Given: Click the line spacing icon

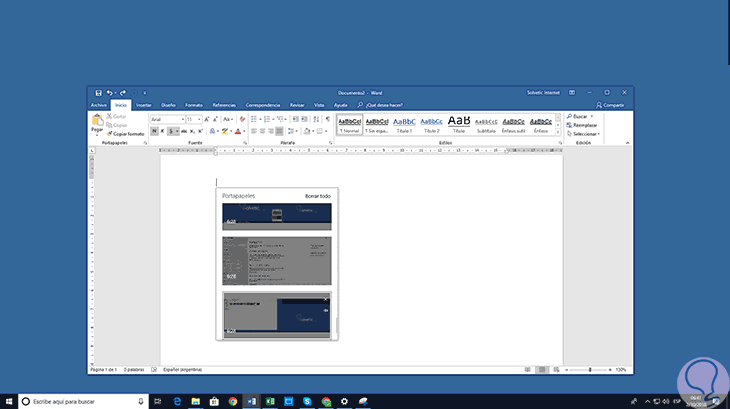Looking at the screenshot, I should pos(291,131).
